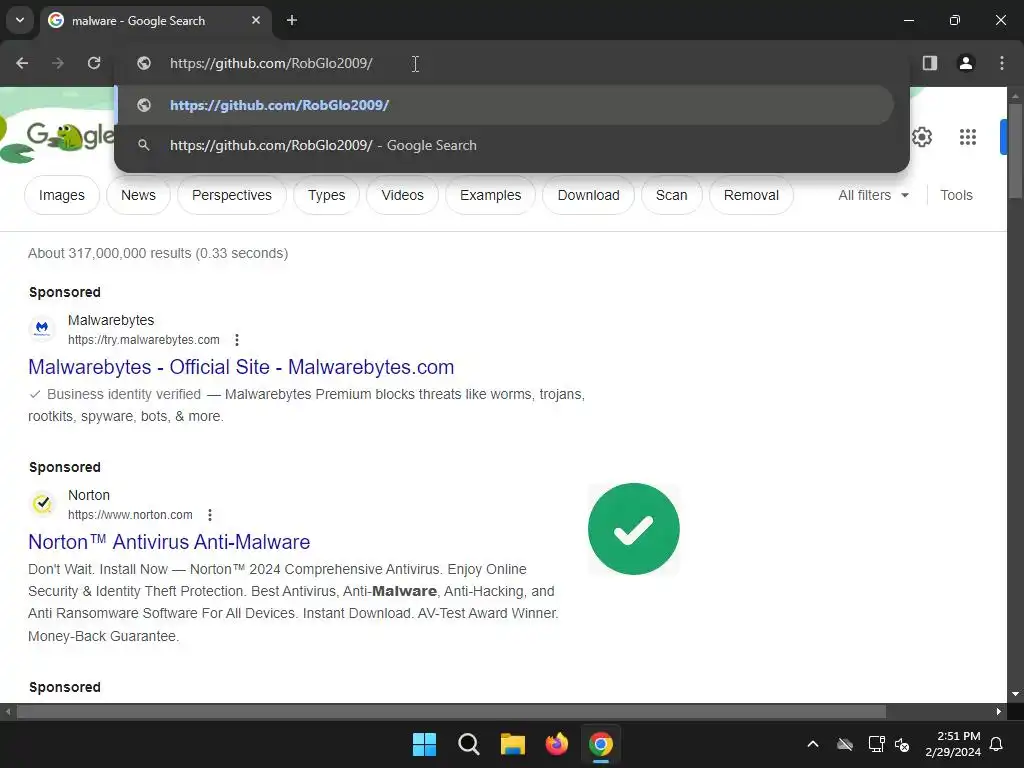Viewport: 1024px width, 768px height.
Task: Click the Norton favicon
Action: coord(42,504)
